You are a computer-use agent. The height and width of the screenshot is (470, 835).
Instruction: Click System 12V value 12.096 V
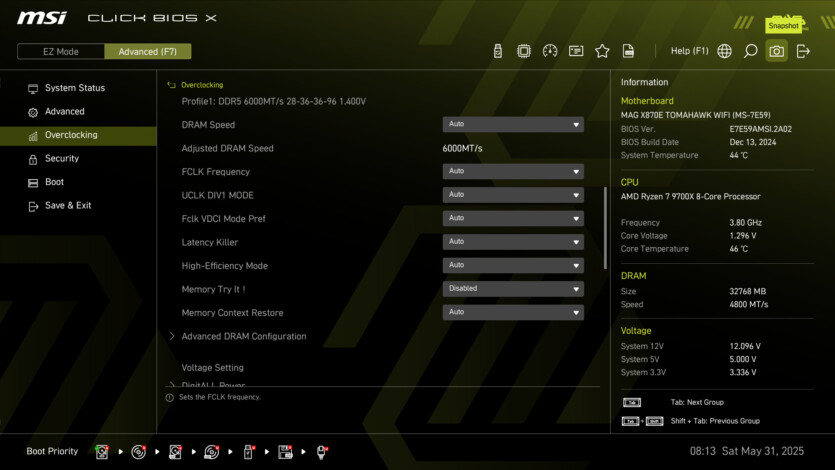[x=745, y=346]
